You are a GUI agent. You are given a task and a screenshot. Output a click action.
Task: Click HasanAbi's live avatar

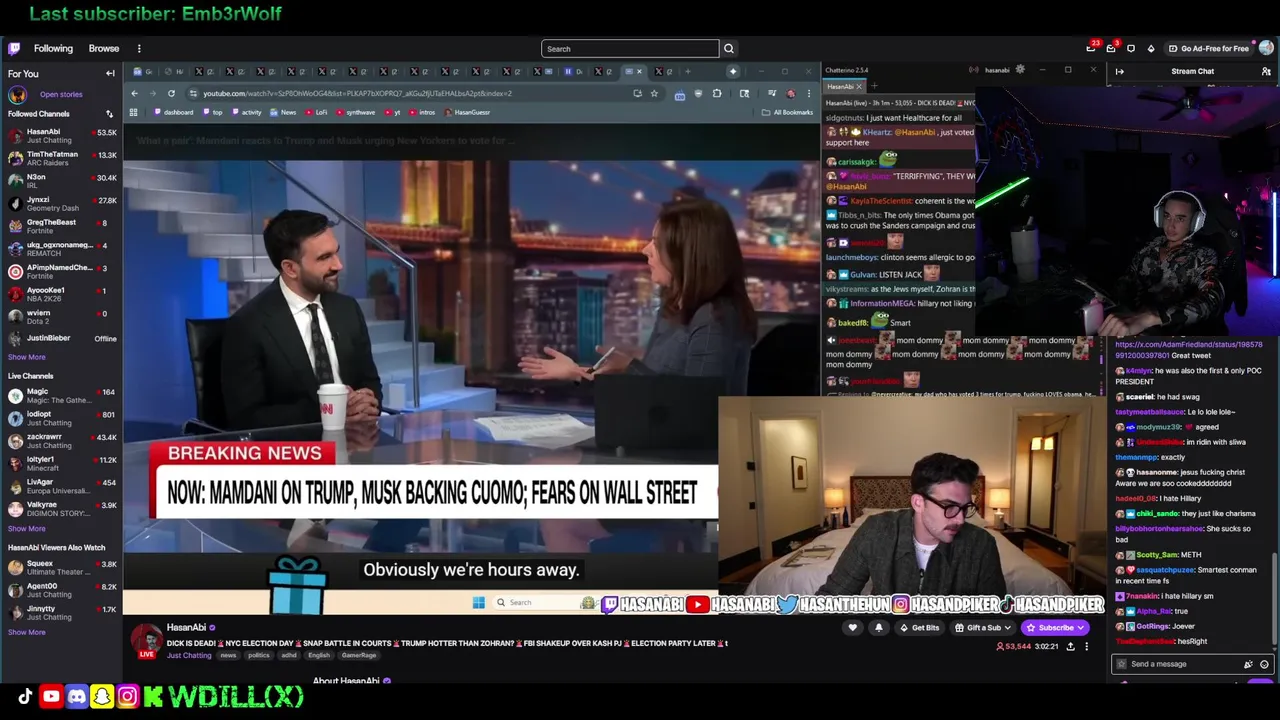147,640
